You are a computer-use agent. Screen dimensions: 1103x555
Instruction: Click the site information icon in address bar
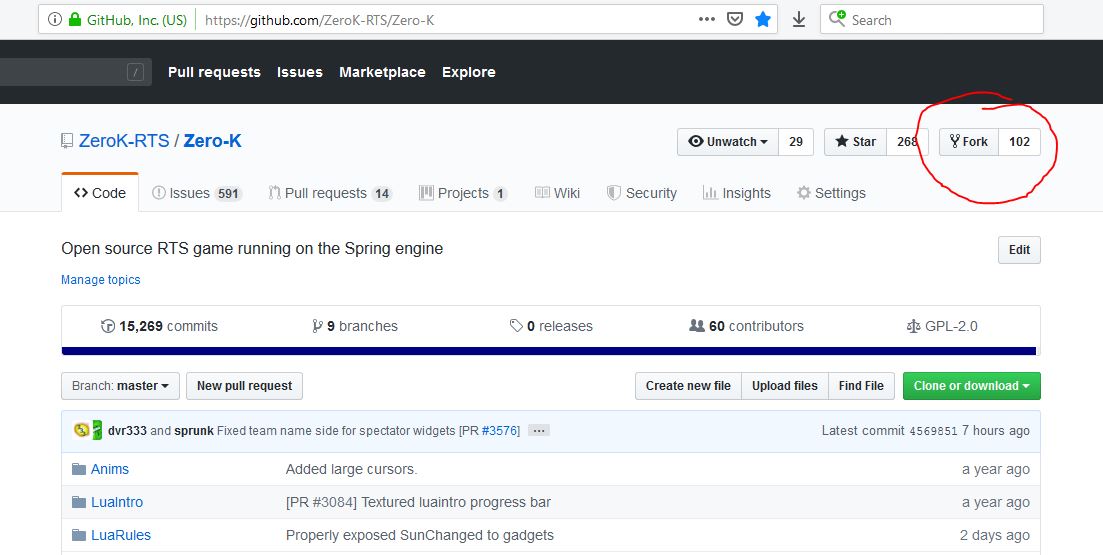55,20
